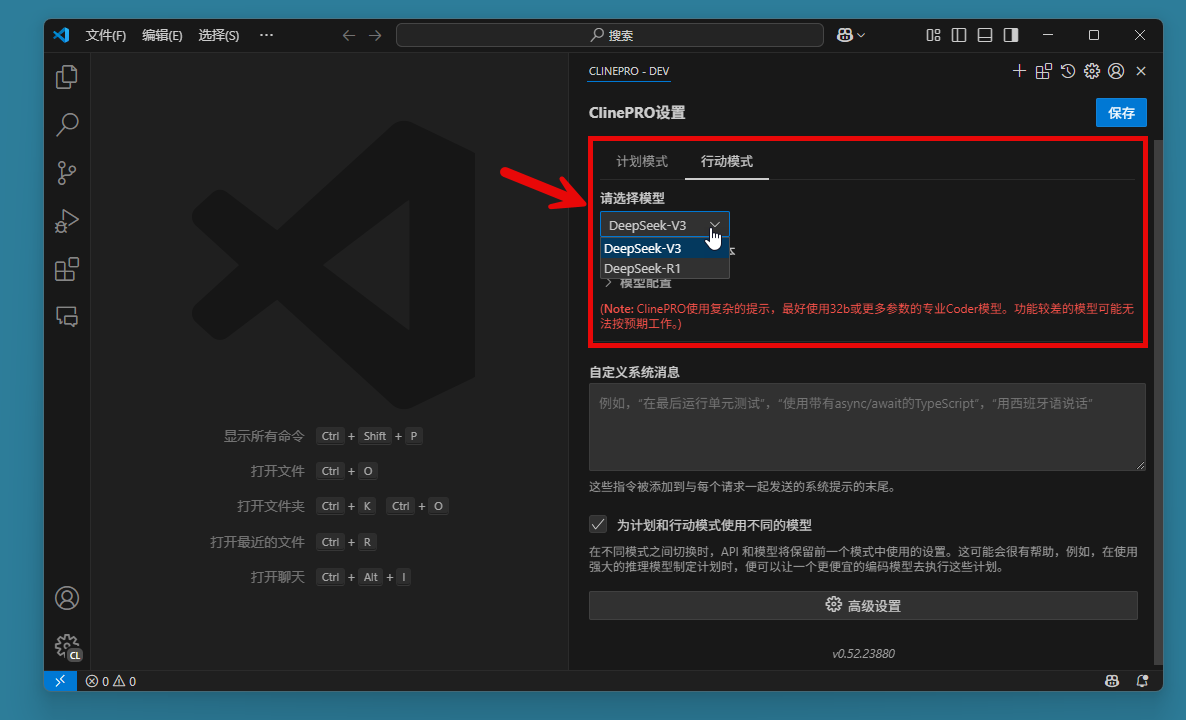Open the Explorer view in activity bar
The image size is (1186, 720).
tap(67, 77)
